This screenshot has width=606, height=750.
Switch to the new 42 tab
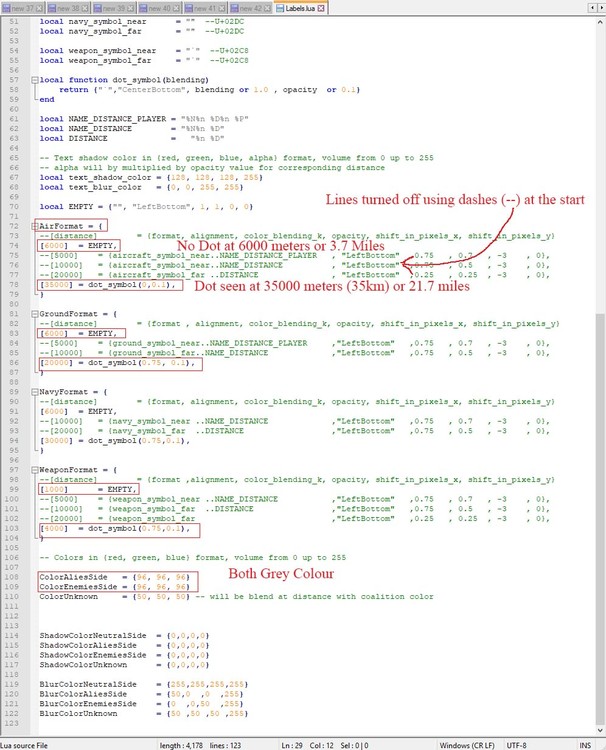250,8
